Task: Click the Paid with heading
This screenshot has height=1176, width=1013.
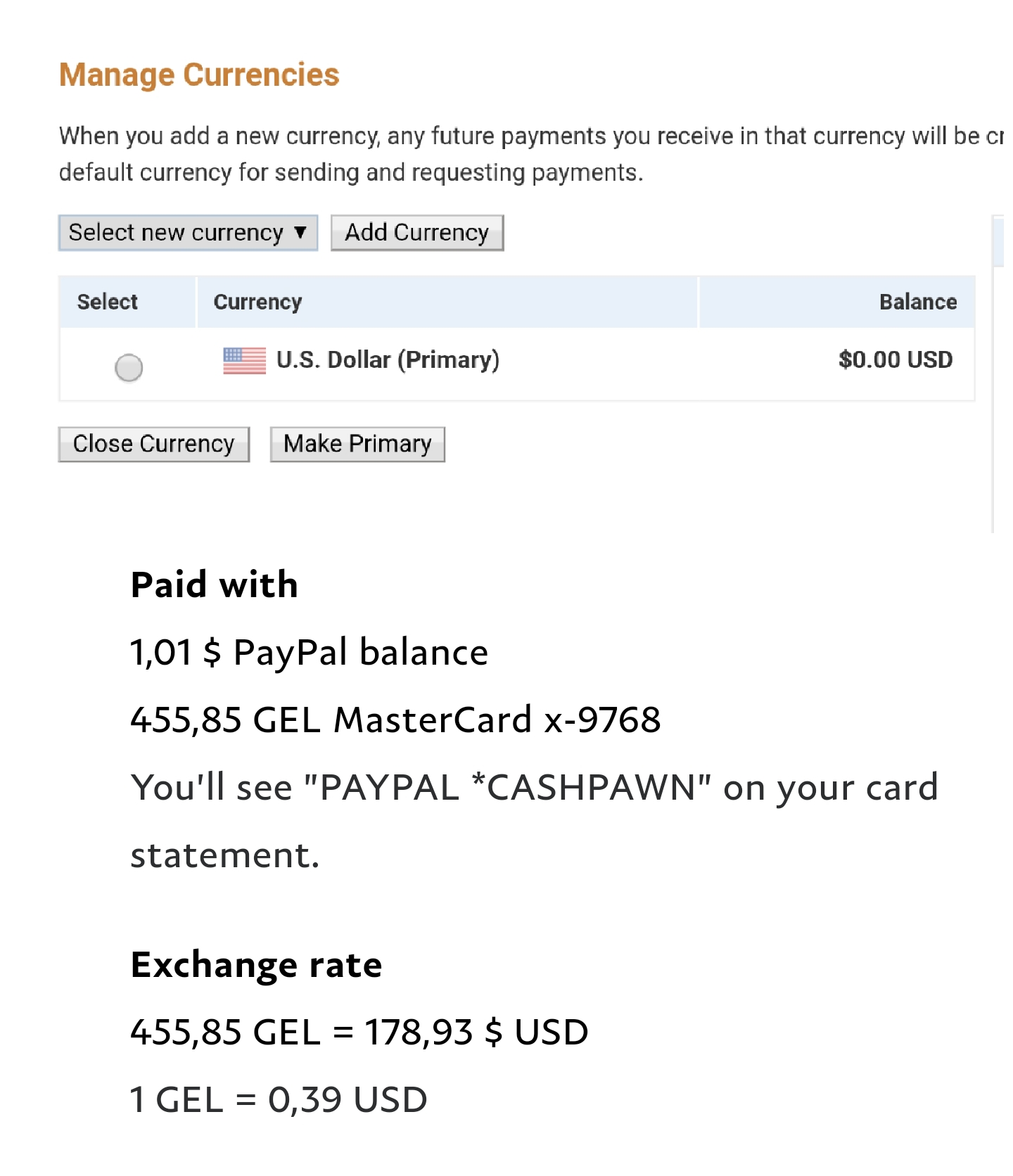Action: (x=215, y=585)
